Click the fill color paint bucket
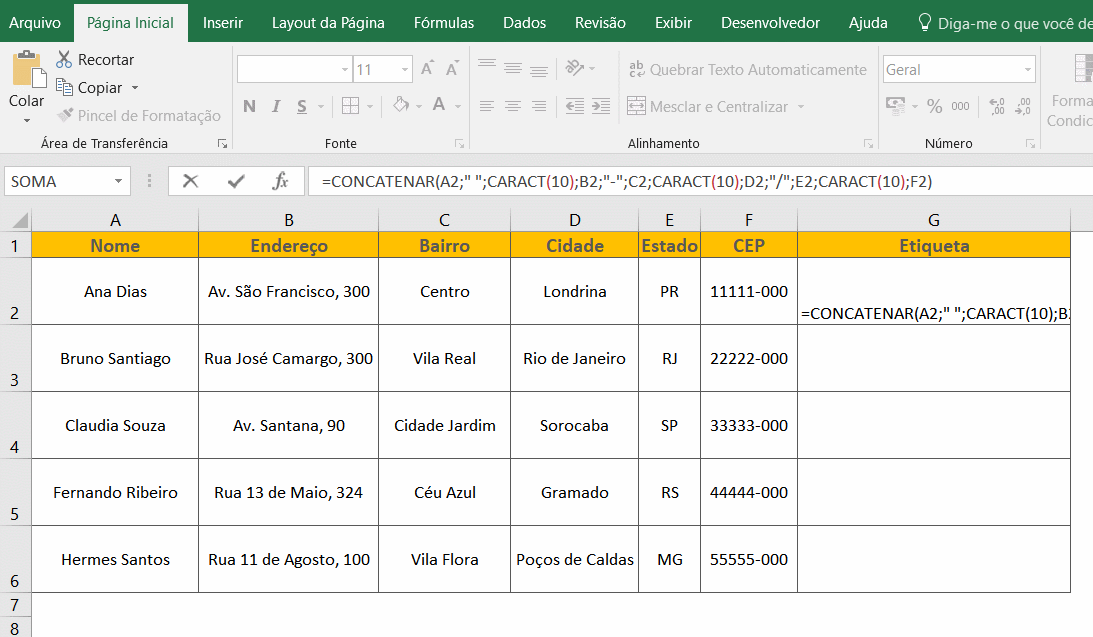The height and width of the screenshot is (637, 1093). pyautogui.click(x=401, y=106)
